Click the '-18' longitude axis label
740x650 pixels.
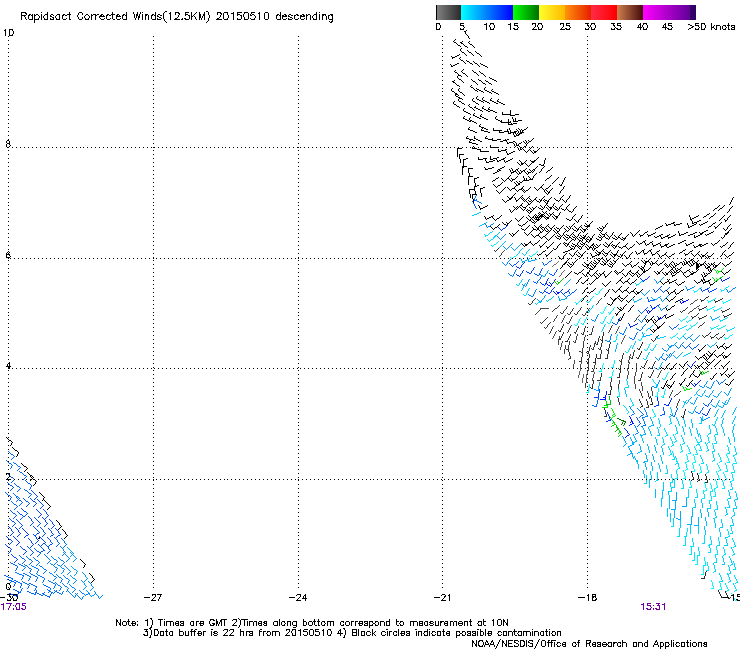point(588,597)
